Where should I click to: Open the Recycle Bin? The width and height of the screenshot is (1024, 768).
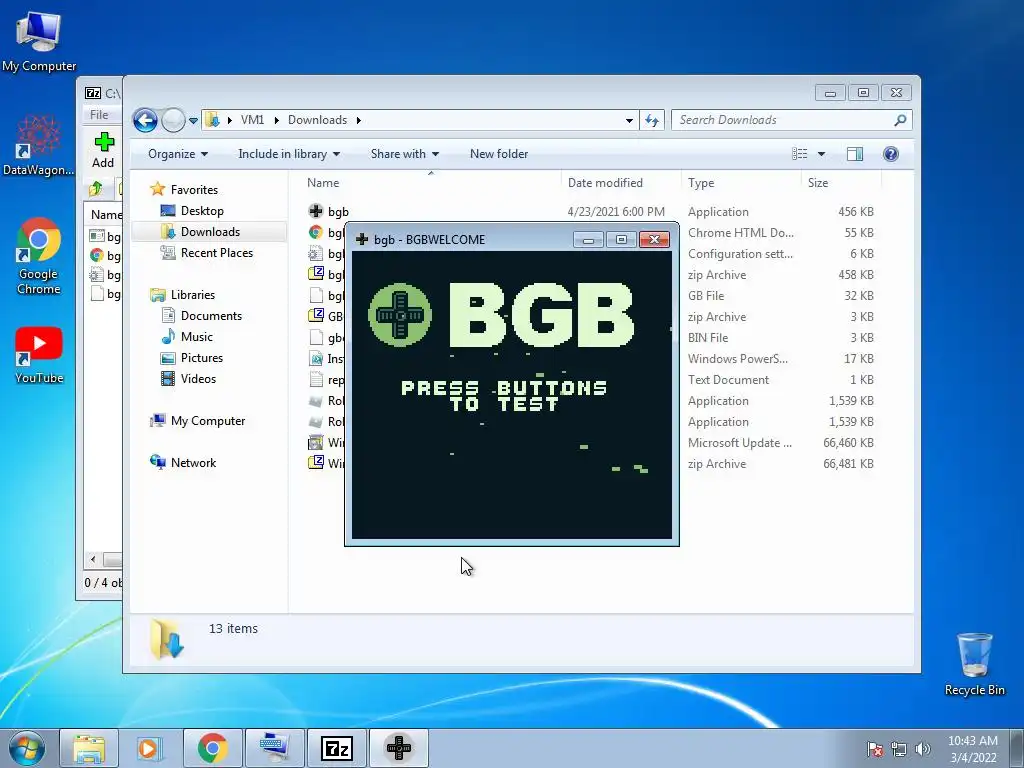tap(974, 664)
